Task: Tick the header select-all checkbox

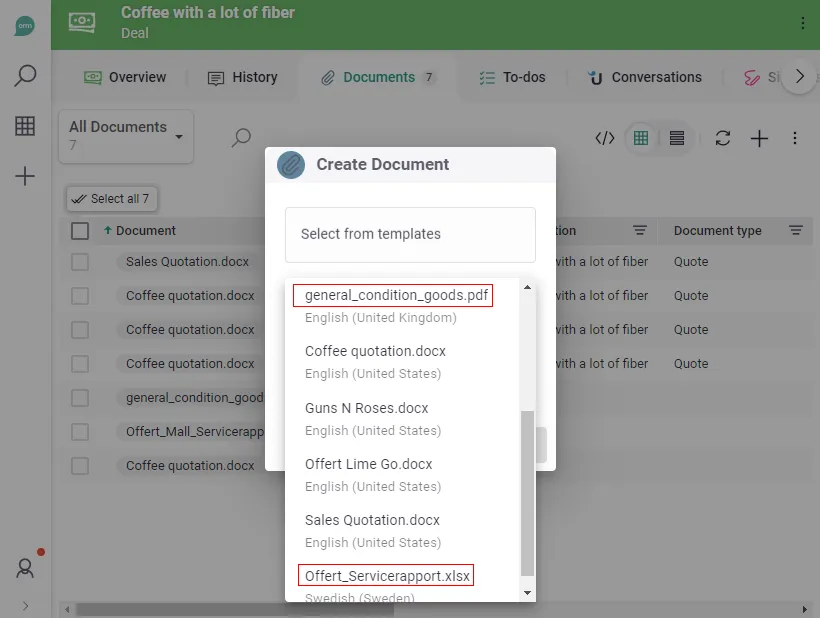Action: [x=80, y=231]
